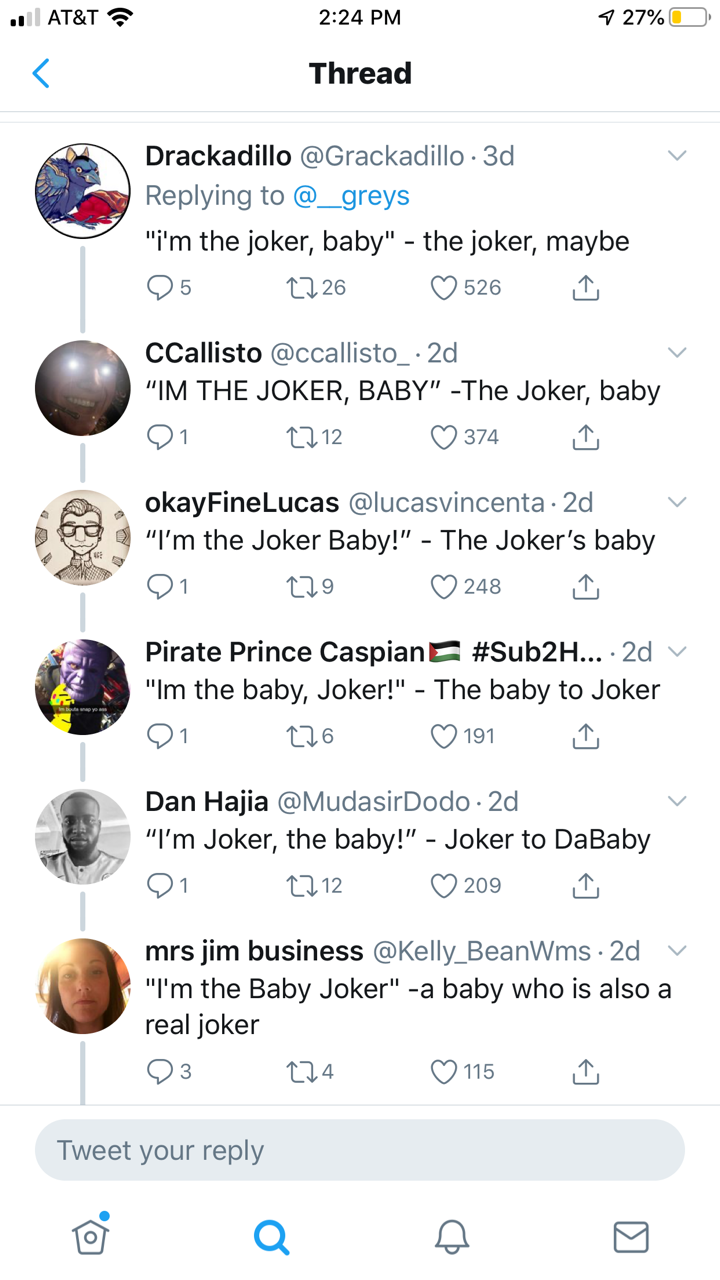
Task: Retweet Pirate Prince Caspian's tweet
Action: [x=299, y=736]
